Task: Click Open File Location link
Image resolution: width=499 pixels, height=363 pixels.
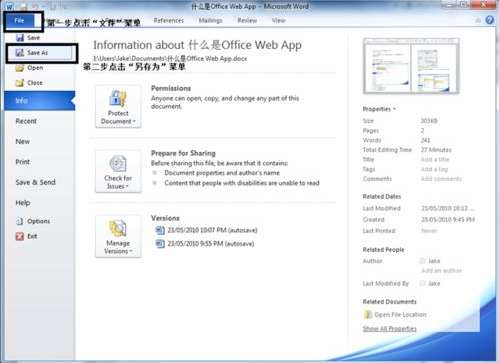Action: [x=400, y=315]
